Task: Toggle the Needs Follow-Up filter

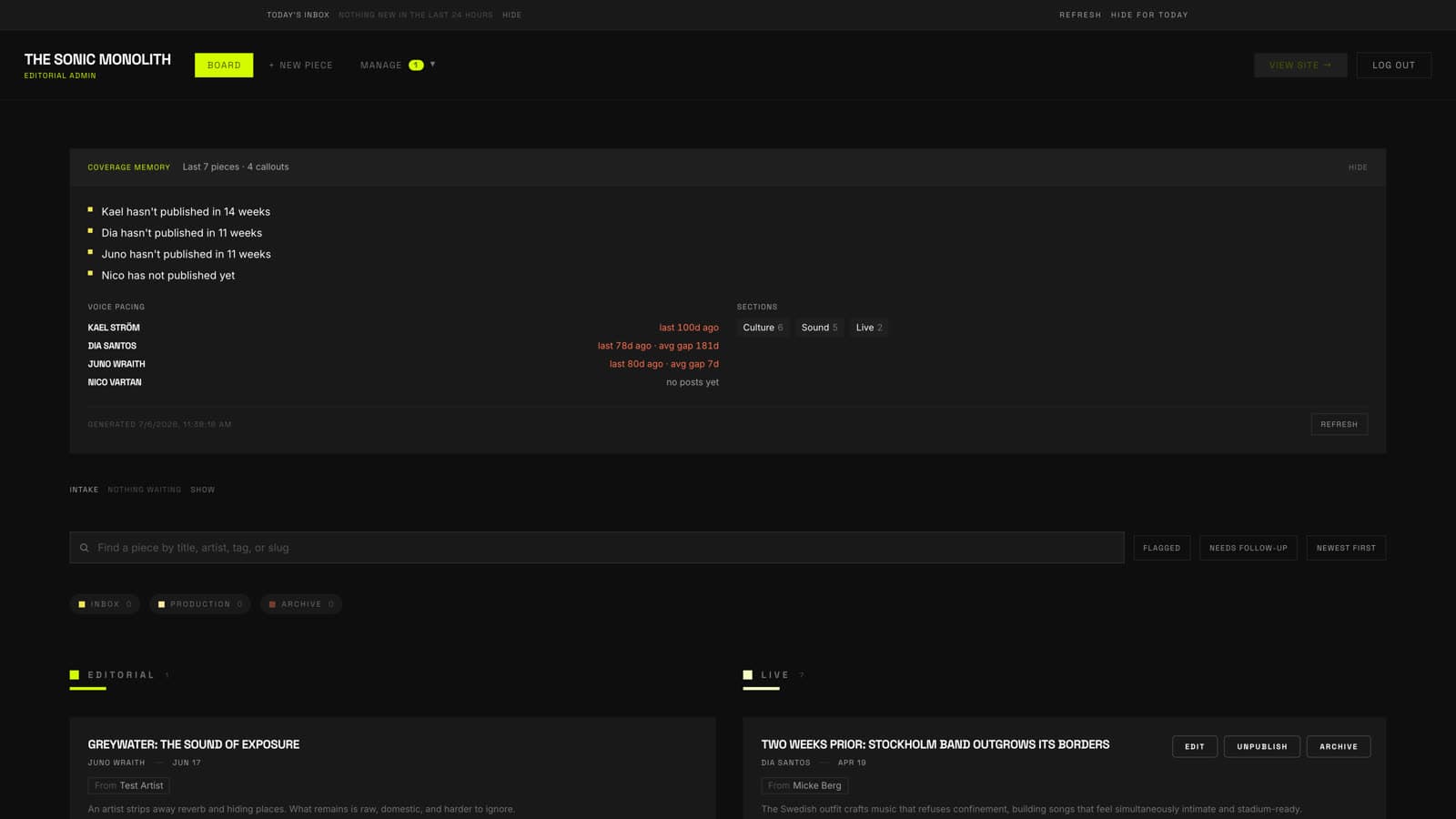Action: click(1249, 548)
